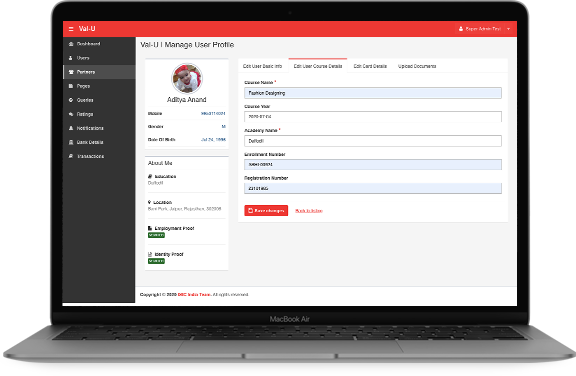
Task: Click the Registration Number field
Action: coord(372,188)
